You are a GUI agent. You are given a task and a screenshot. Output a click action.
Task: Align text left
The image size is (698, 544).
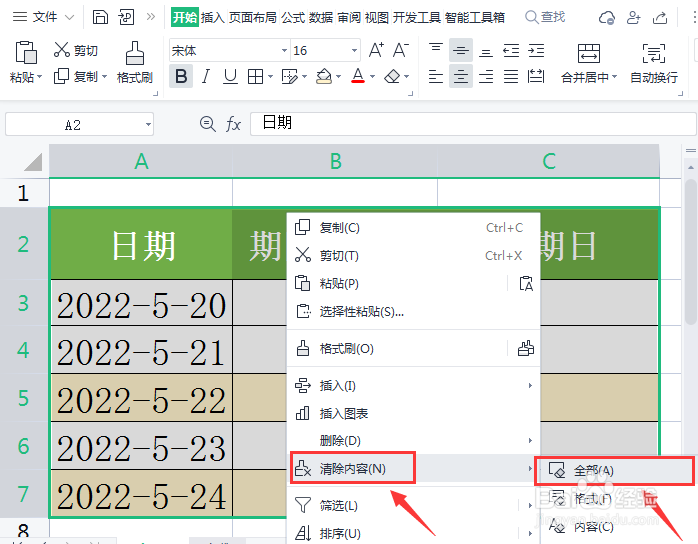(x=436, y=77)
